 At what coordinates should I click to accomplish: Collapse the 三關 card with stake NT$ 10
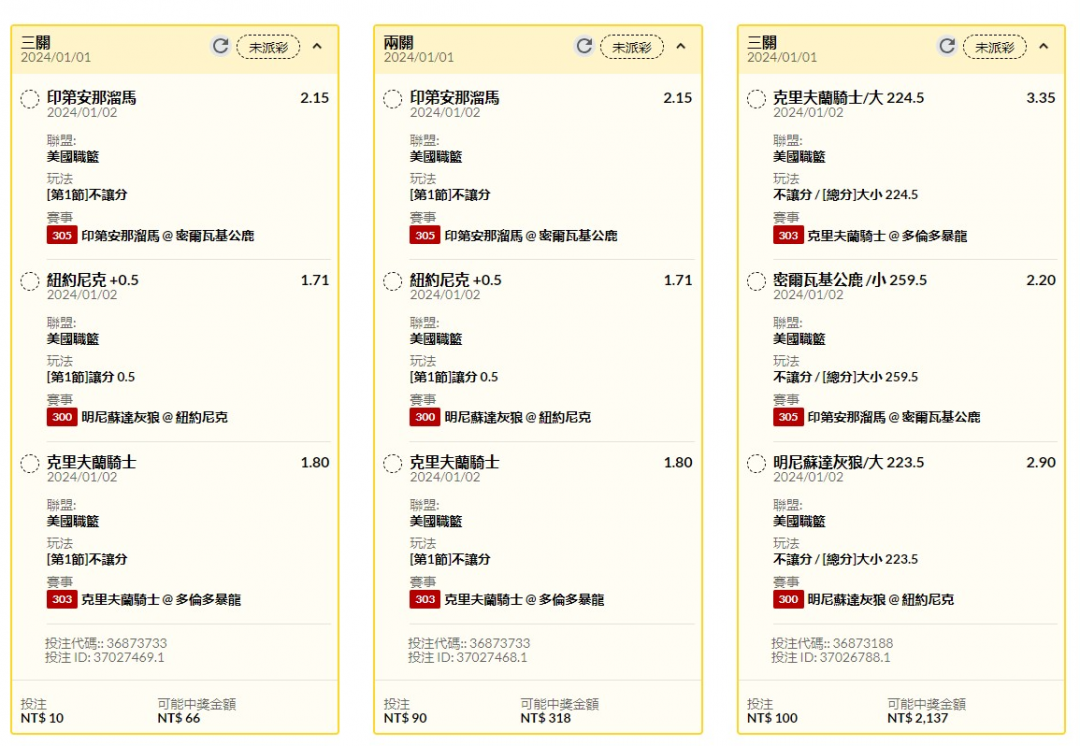coord(317,46)
